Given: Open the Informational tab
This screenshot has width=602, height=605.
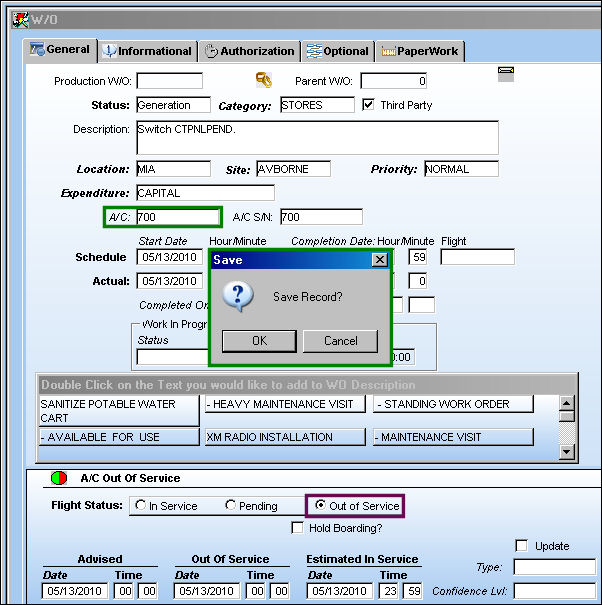Looking at the screenshot, I should point(147,51).
